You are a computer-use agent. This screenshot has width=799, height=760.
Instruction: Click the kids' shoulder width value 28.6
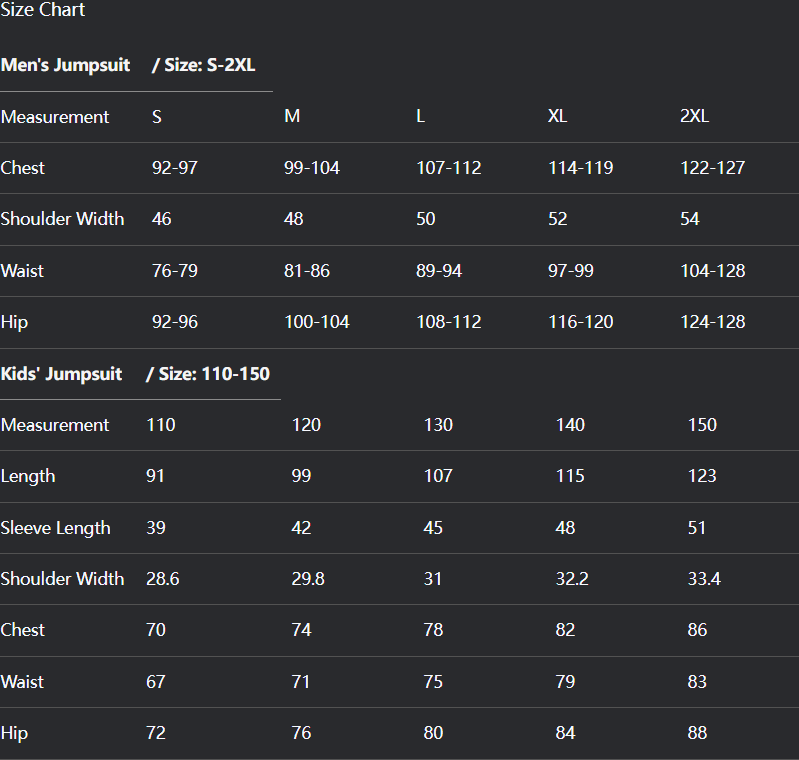click(x=162, y=579)
